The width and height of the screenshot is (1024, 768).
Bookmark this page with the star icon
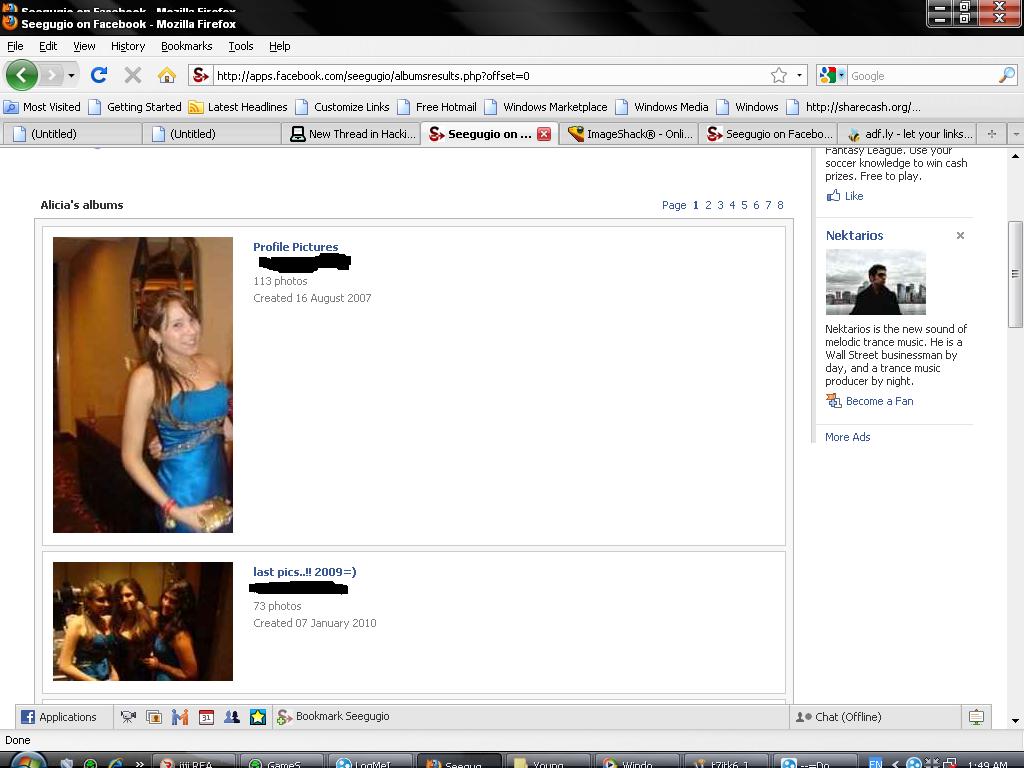click(x=778, y=75)
